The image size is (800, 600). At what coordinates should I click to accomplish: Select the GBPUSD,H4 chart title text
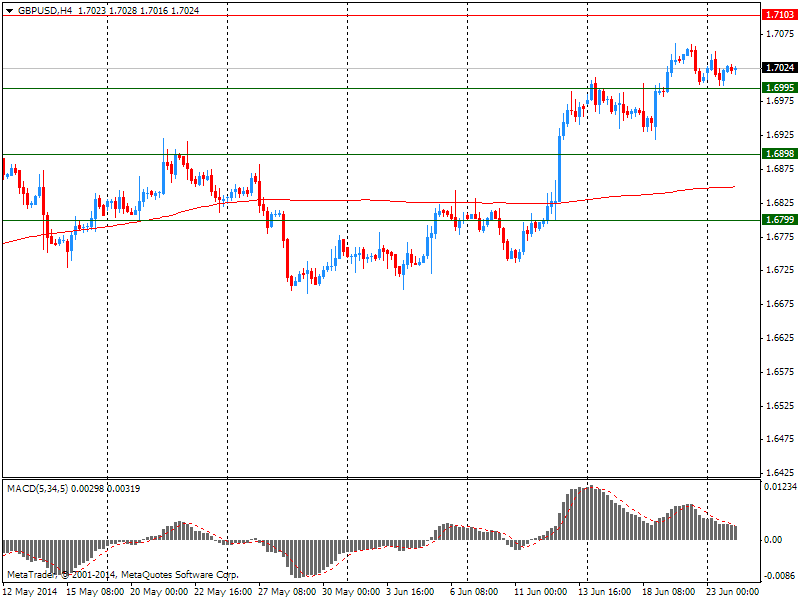pos(45,11)
